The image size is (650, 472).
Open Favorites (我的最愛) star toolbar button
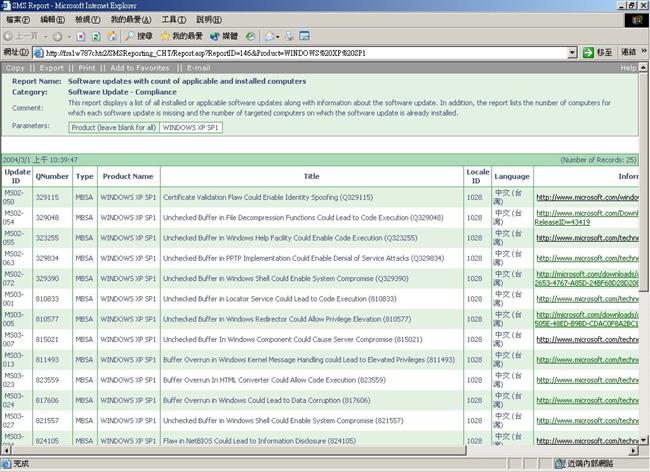coord(181,36)
